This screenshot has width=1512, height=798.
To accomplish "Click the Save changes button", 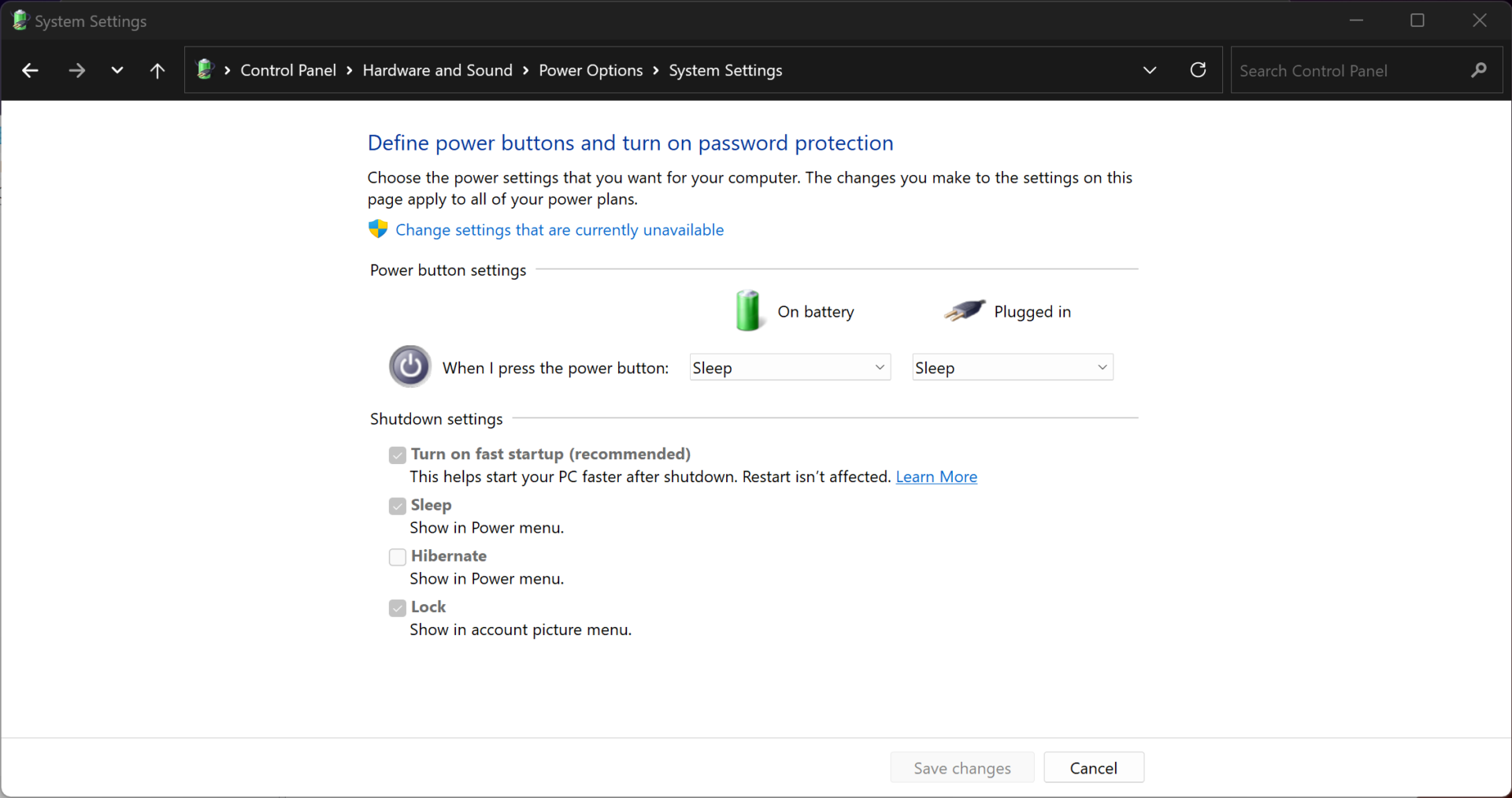I will click(x=962, y=767).
